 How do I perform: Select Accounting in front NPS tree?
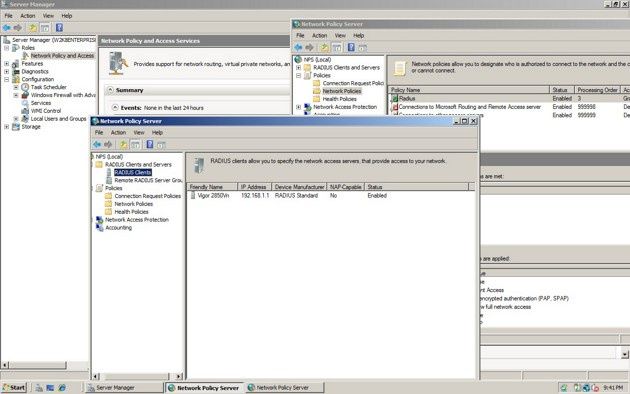119,228
